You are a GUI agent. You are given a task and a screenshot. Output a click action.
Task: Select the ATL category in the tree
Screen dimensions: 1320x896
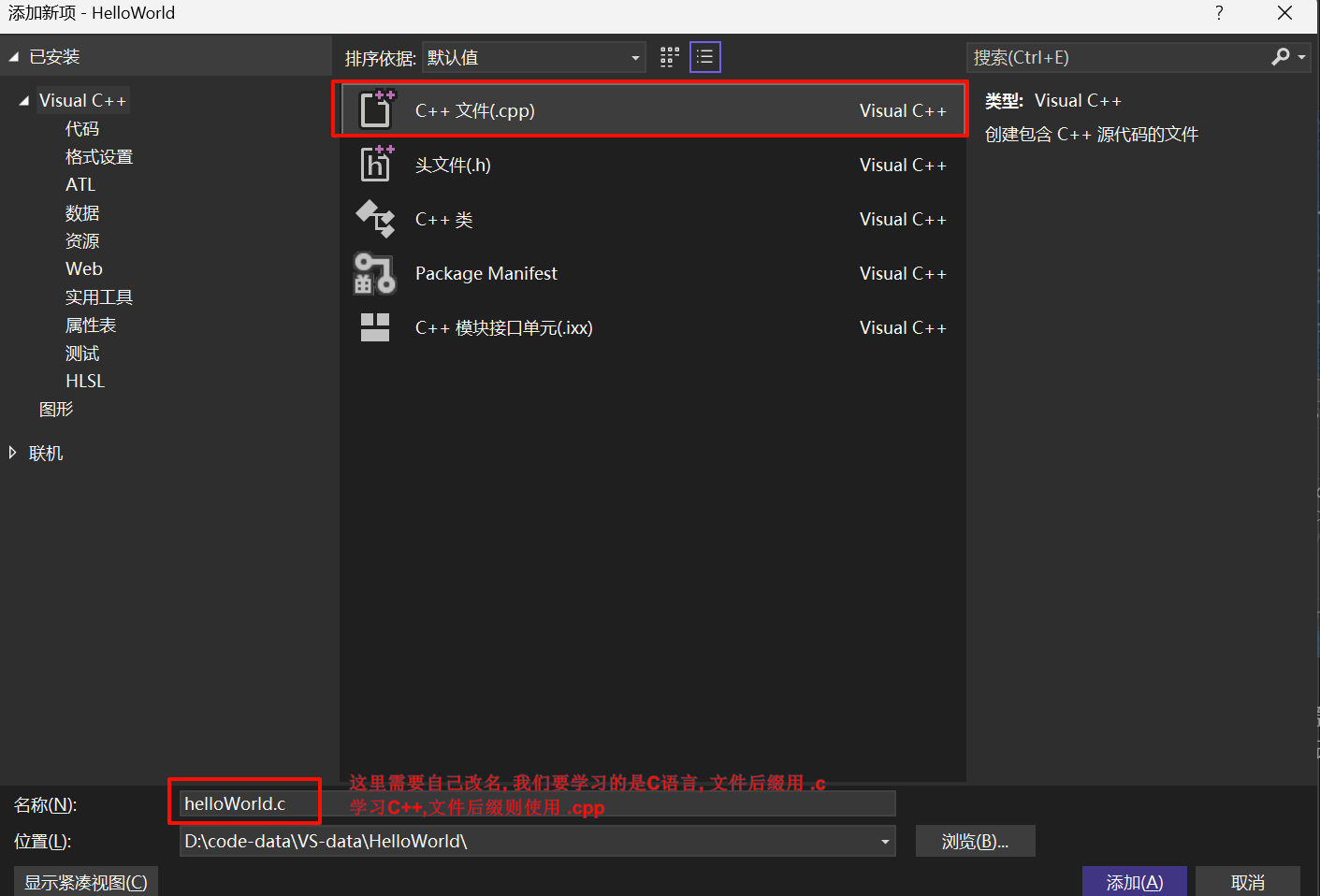coord(80,185)
